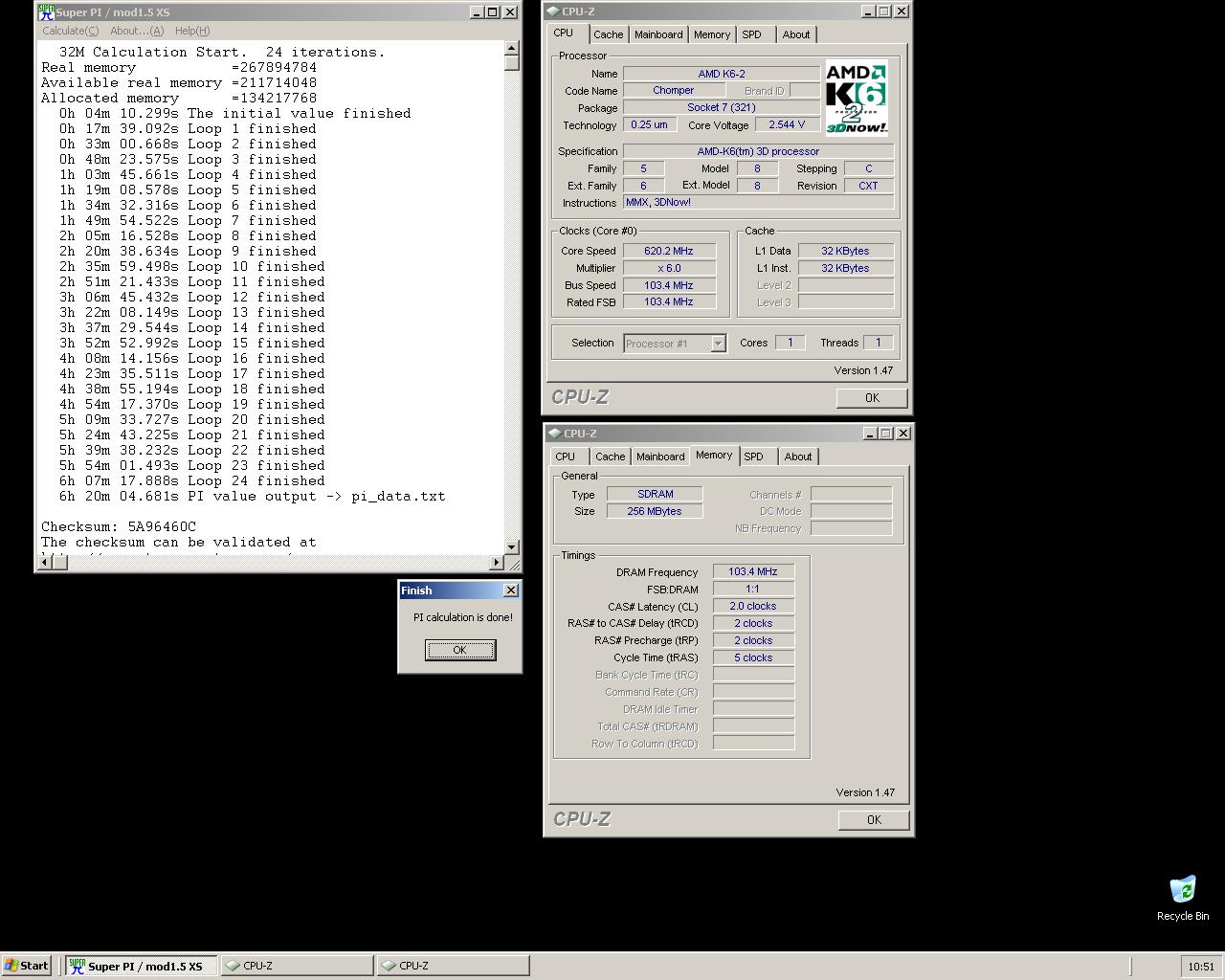
Task: Switch to Mainboard tab in lower CPU-Z window
Action: 660,457
